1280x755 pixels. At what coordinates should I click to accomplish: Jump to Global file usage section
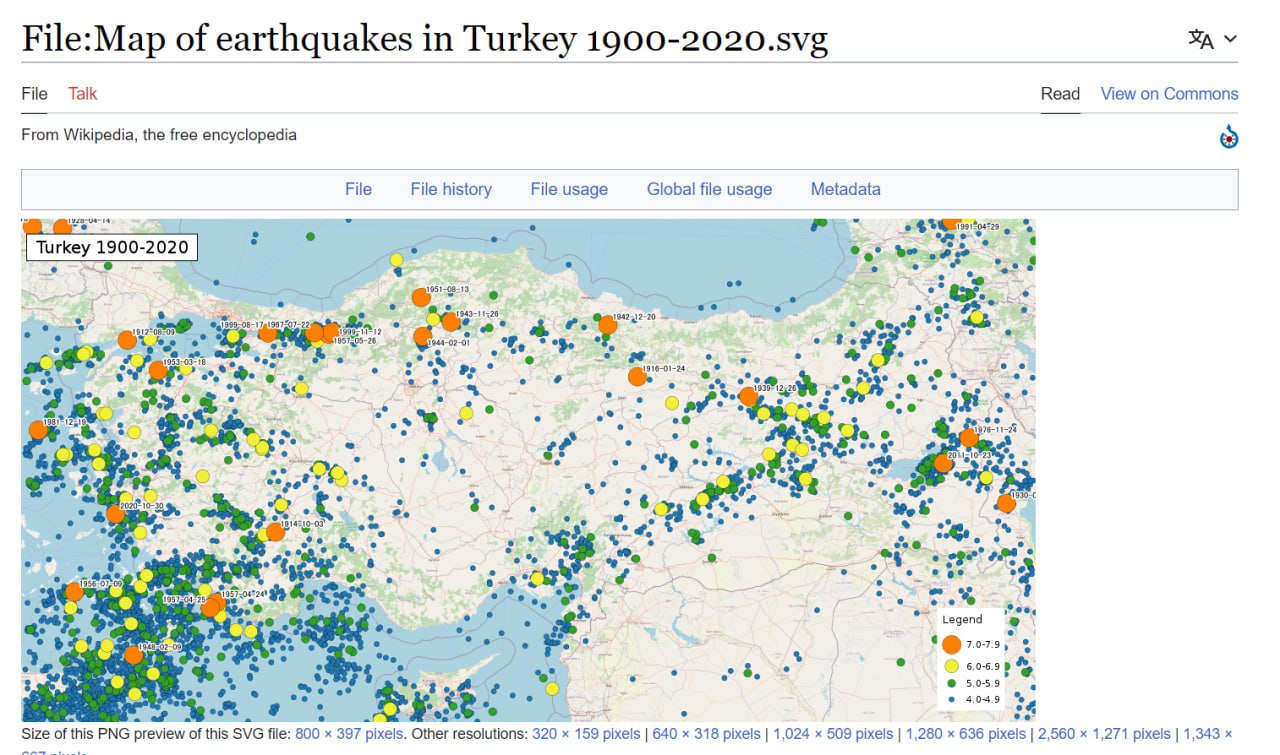[709, 189]
